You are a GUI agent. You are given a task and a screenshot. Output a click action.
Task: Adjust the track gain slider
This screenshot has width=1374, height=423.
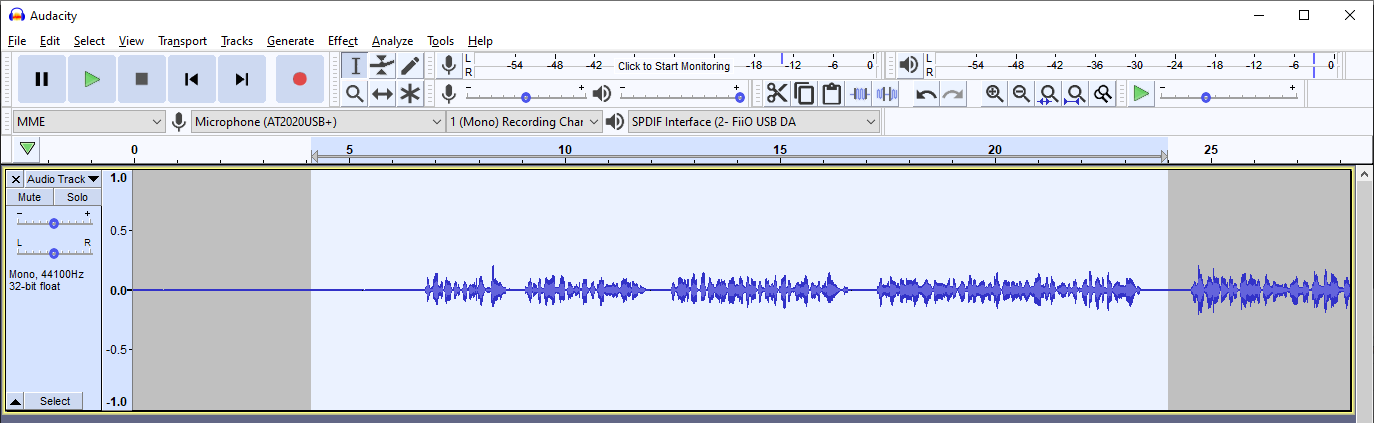click(54, 219)
